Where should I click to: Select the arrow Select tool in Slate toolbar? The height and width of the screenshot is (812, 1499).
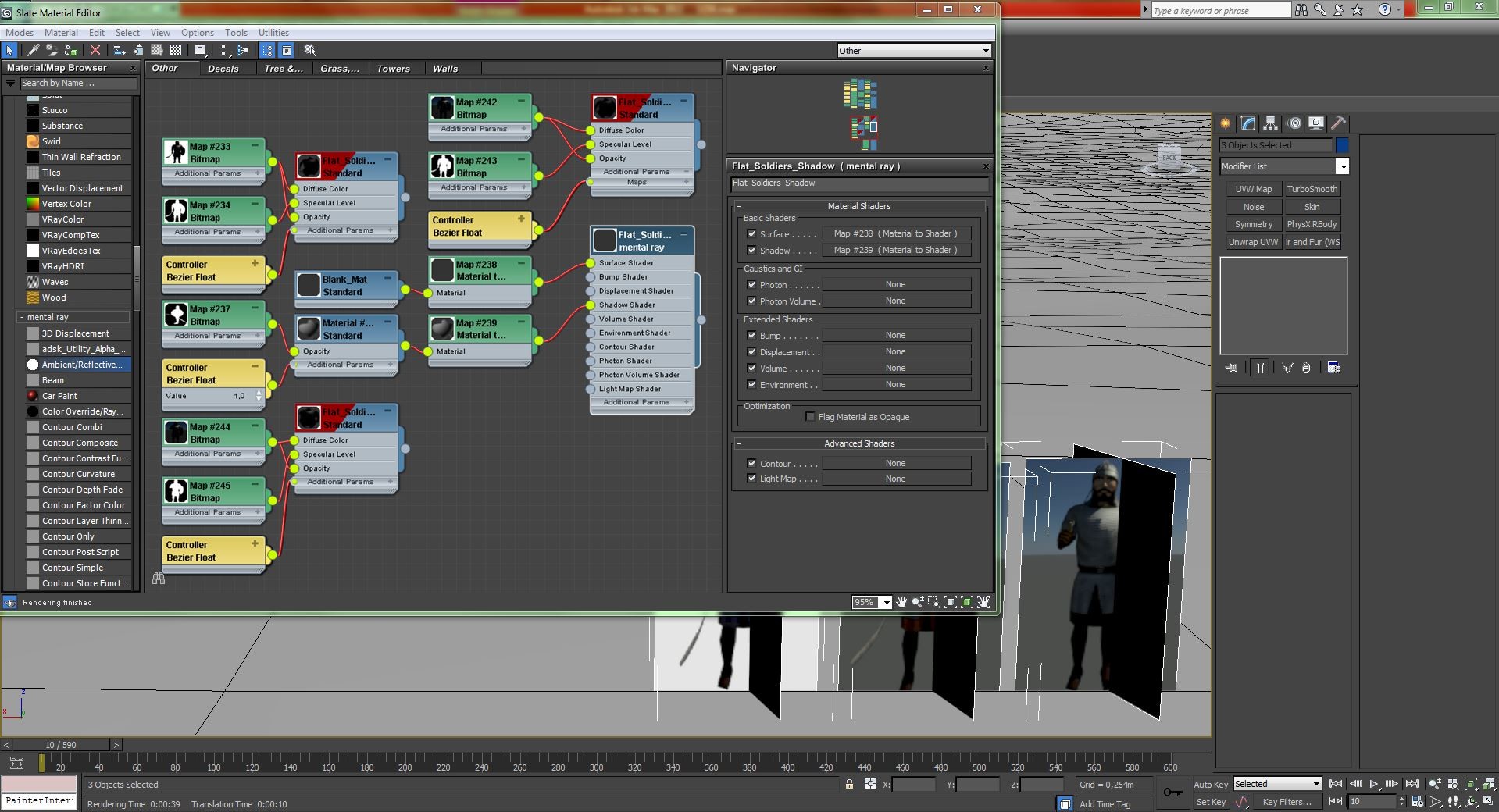click(9, 50)
